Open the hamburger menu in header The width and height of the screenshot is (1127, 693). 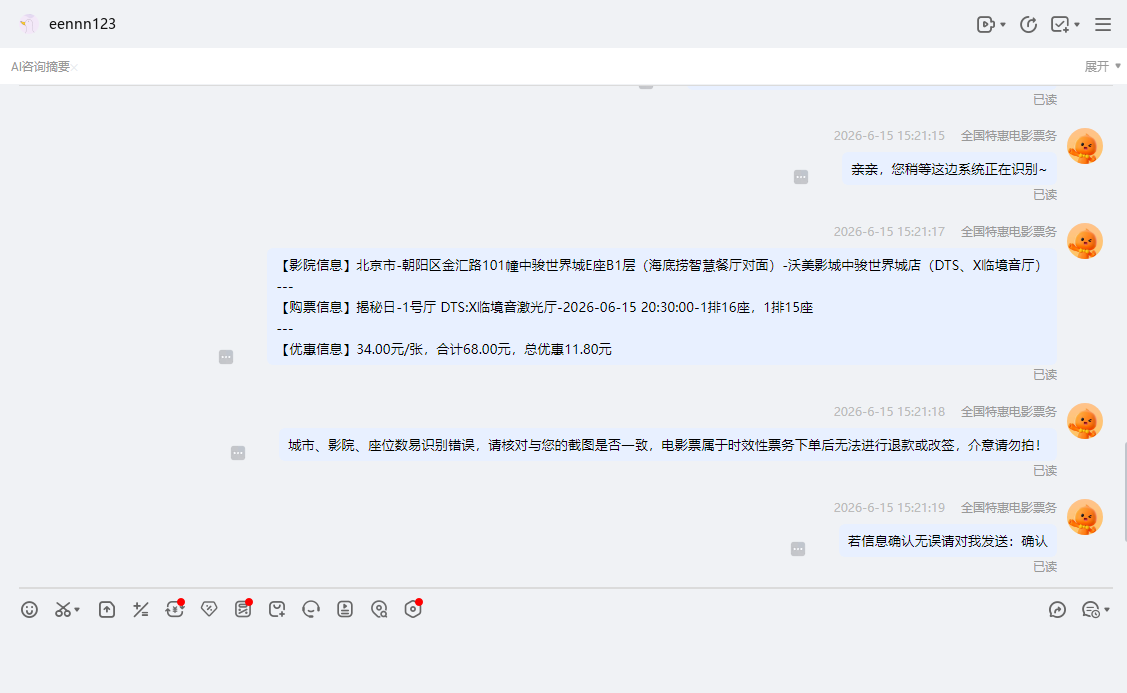[x=1103, y=24]
